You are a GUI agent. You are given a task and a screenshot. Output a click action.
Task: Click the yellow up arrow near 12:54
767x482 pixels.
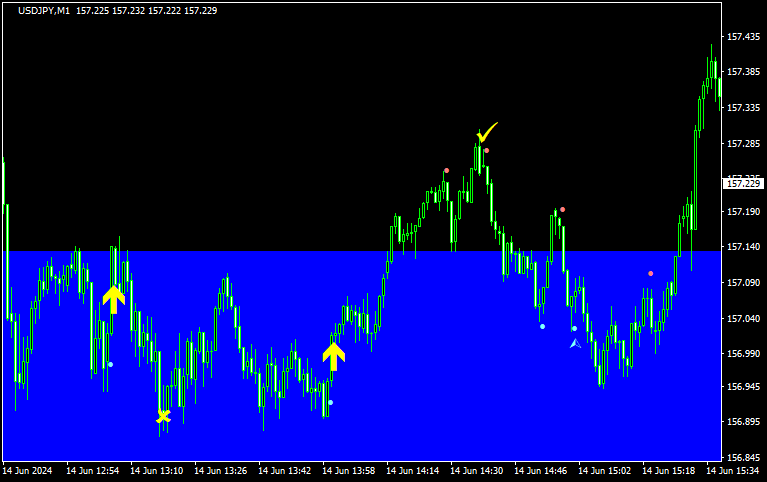pos(114,298)
